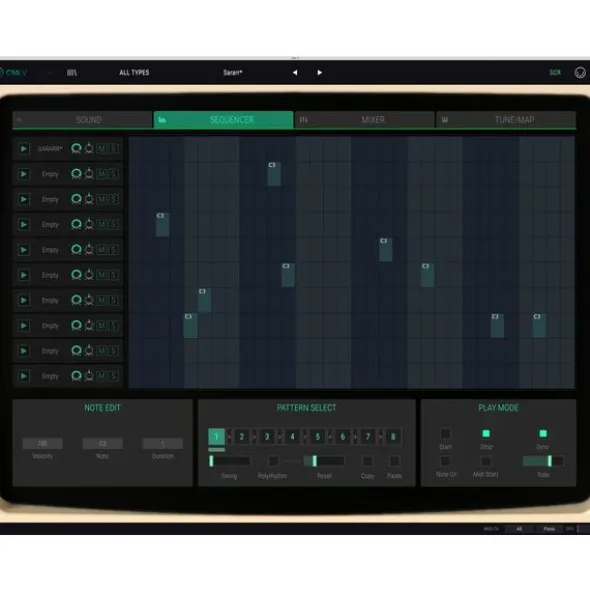Open the ALL TYPES filter dropdown
590x591 pixels.
[134, 72]
